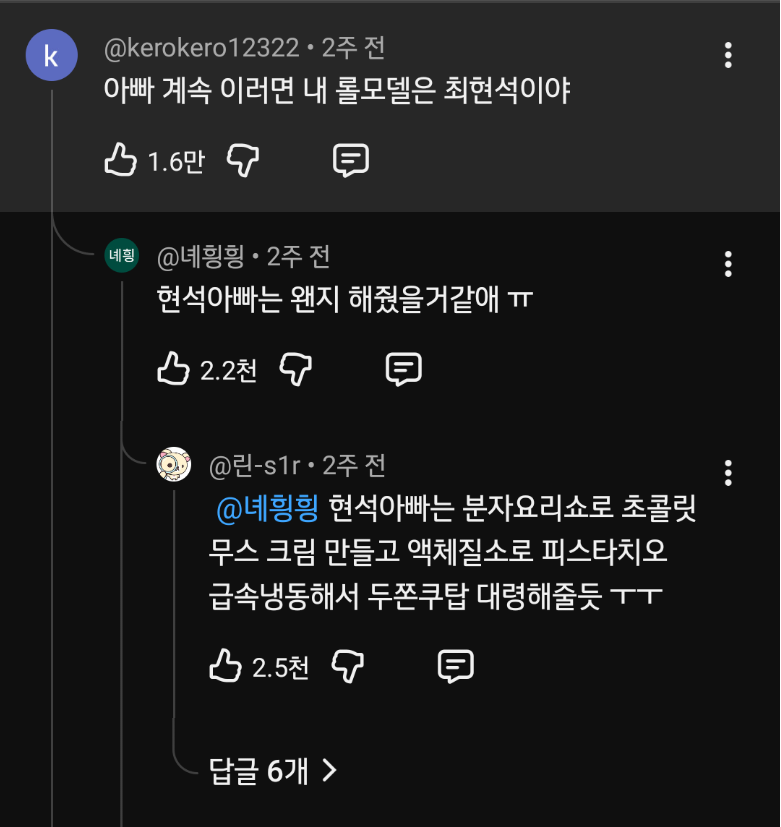This screenshot has width=781, height=827.
Task: Reply to the @네힝힝 comment
Action: coord(403,369)
